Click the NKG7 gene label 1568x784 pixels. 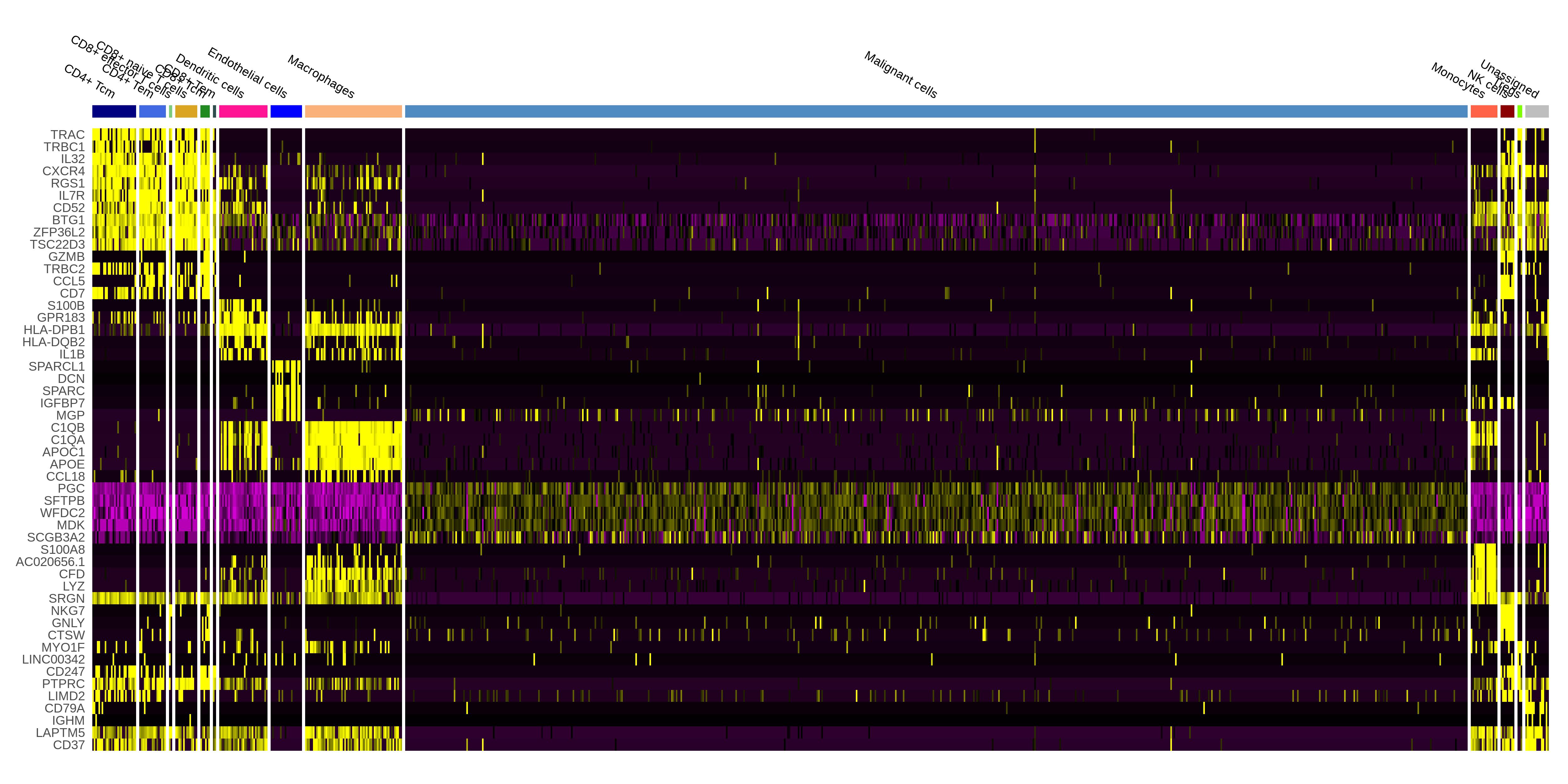[x=67, y=611]
